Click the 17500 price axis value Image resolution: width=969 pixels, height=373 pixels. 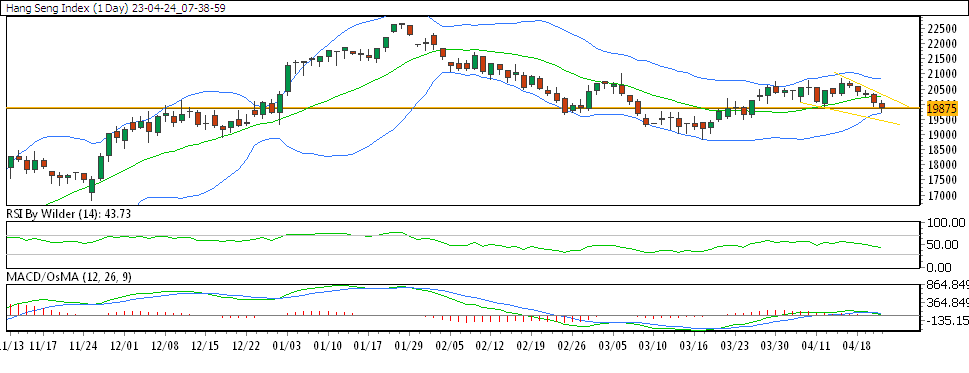coord(942,180)
